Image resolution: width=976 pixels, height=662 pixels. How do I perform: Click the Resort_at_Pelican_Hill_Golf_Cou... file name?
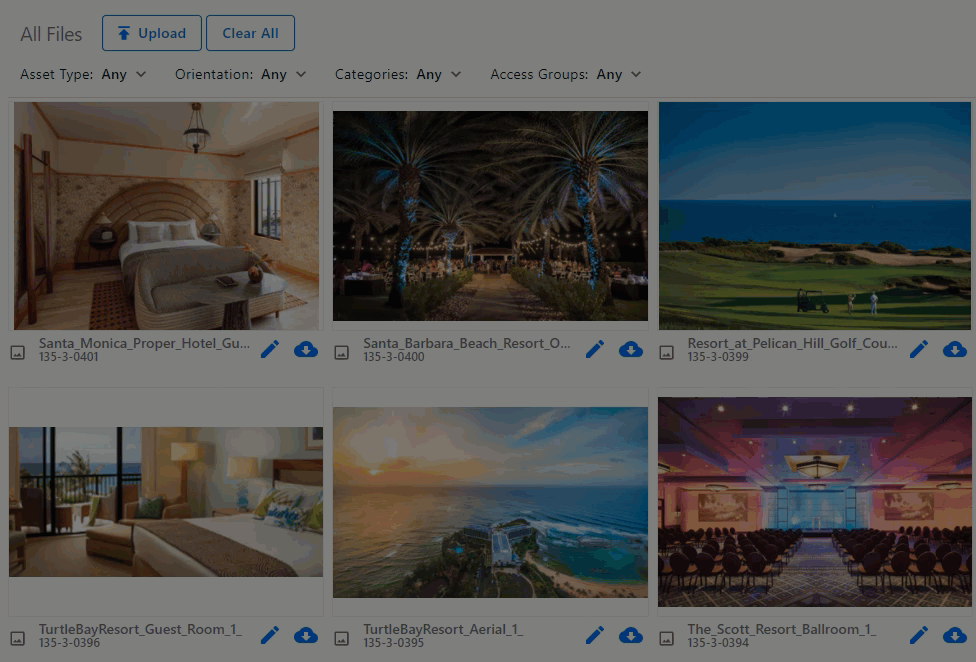click(x=792, y=343)
